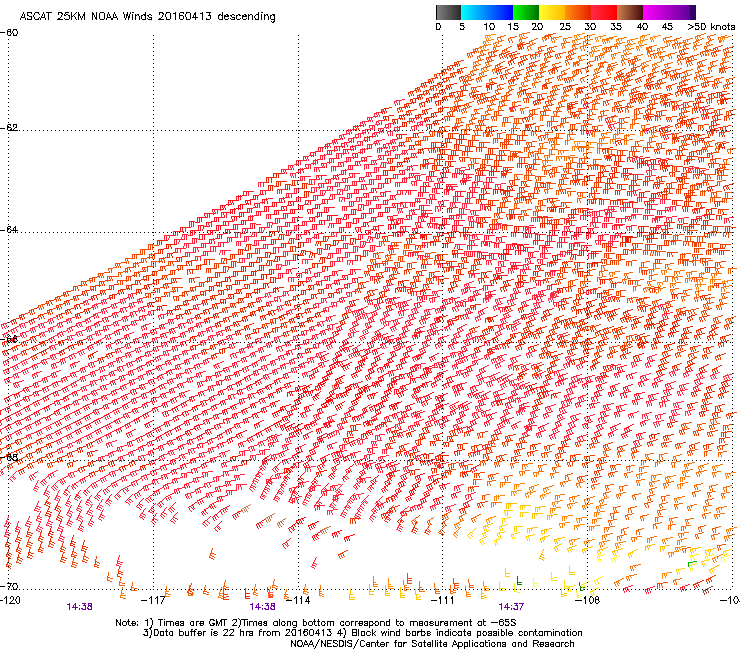This screenshot has height=650, width=740.
Task: Click the -66 latitude axis label
Action: point(9,339)
